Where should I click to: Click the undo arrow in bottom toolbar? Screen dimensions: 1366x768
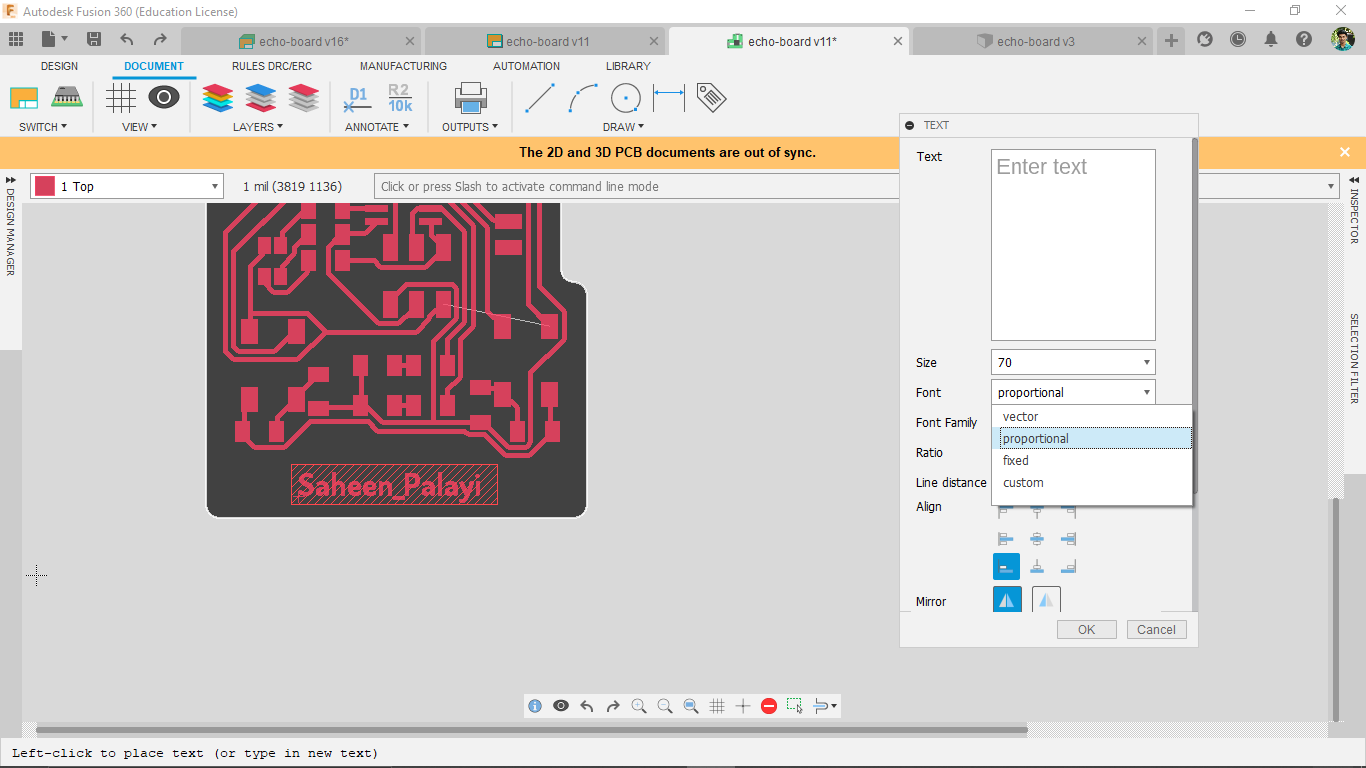pyautogui.click(x=587, y=706)
